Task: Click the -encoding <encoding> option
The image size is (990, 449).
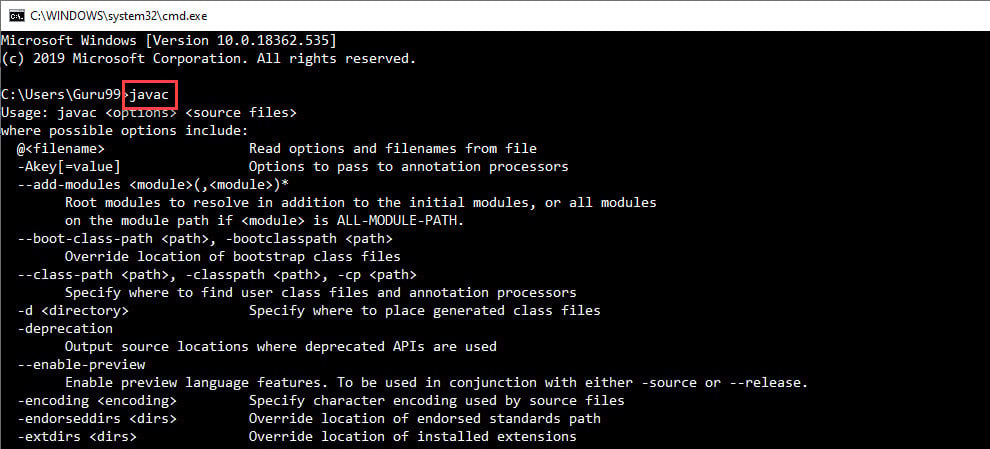Action: point(97,400)
